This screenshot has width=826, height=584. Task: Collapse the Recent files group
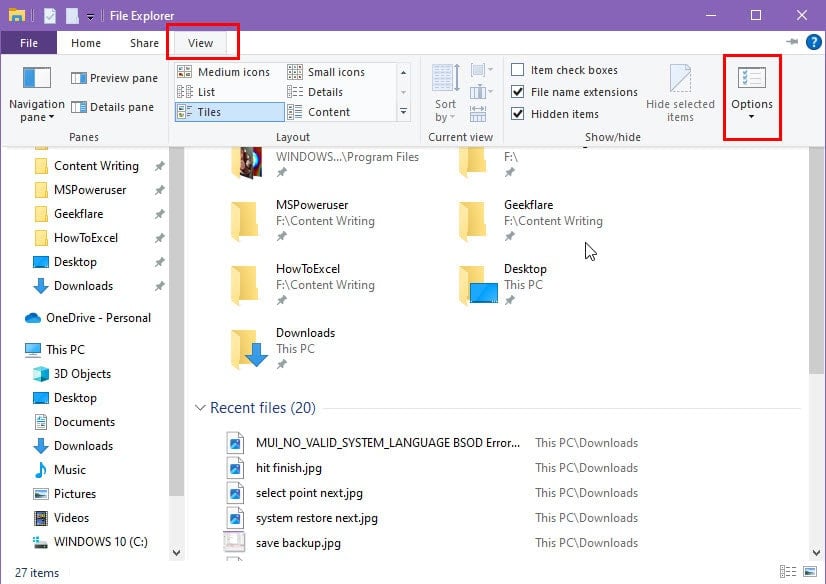pos(200,408)
